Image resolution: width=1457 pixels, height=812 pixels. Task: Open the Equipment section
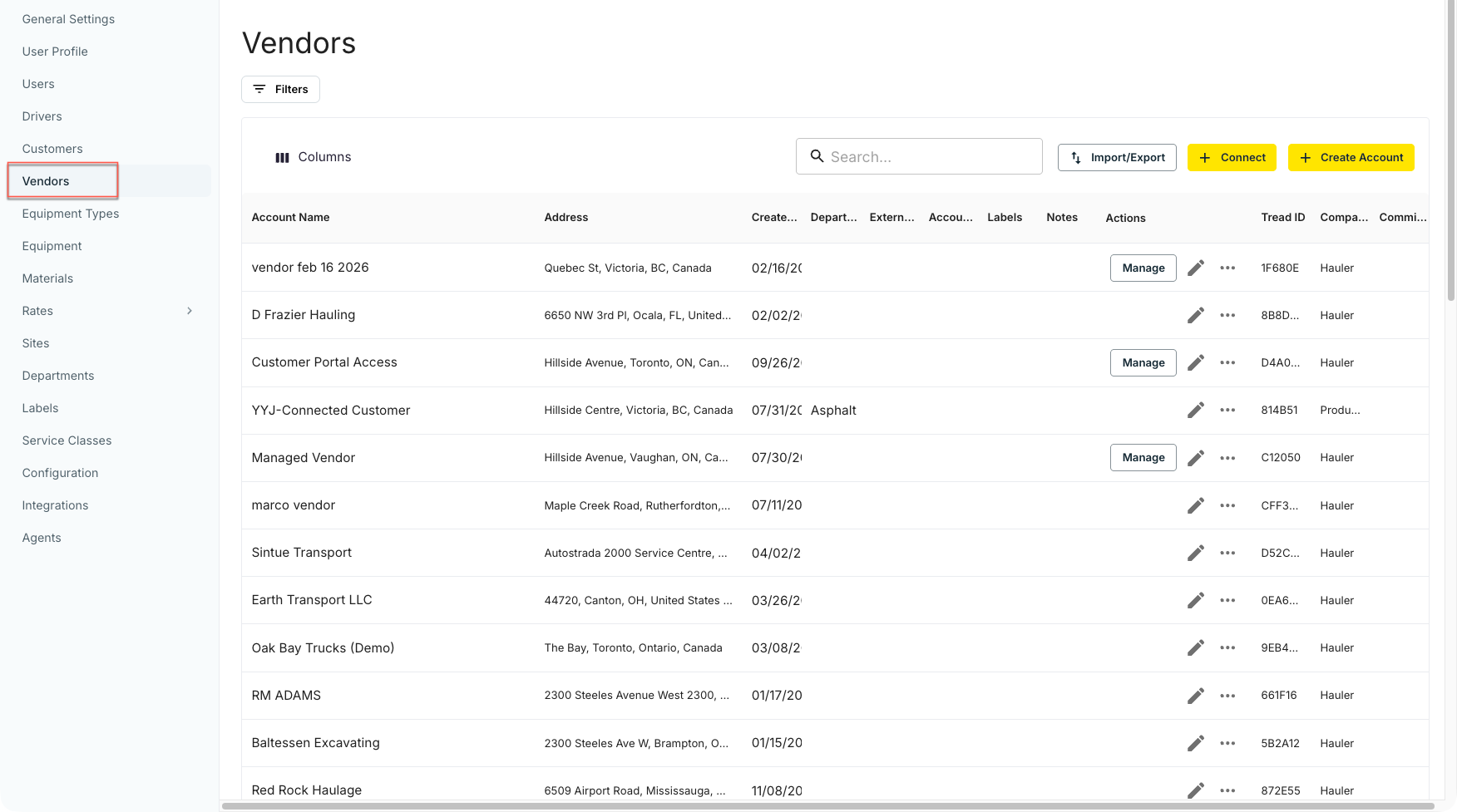[x=52, y=246]
